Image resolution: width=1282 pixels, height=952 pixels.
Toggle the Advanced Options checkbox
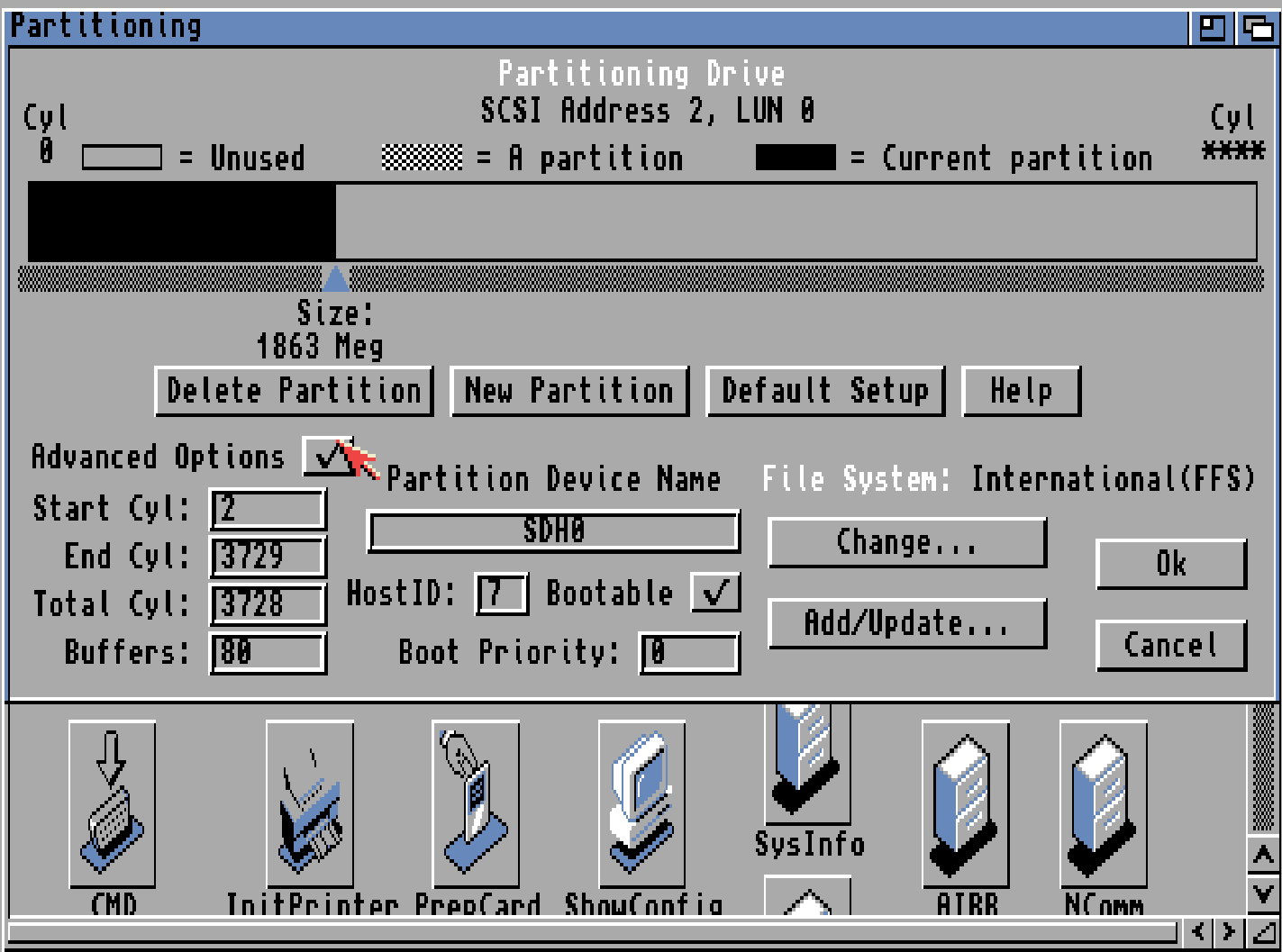tap(326, 456)
